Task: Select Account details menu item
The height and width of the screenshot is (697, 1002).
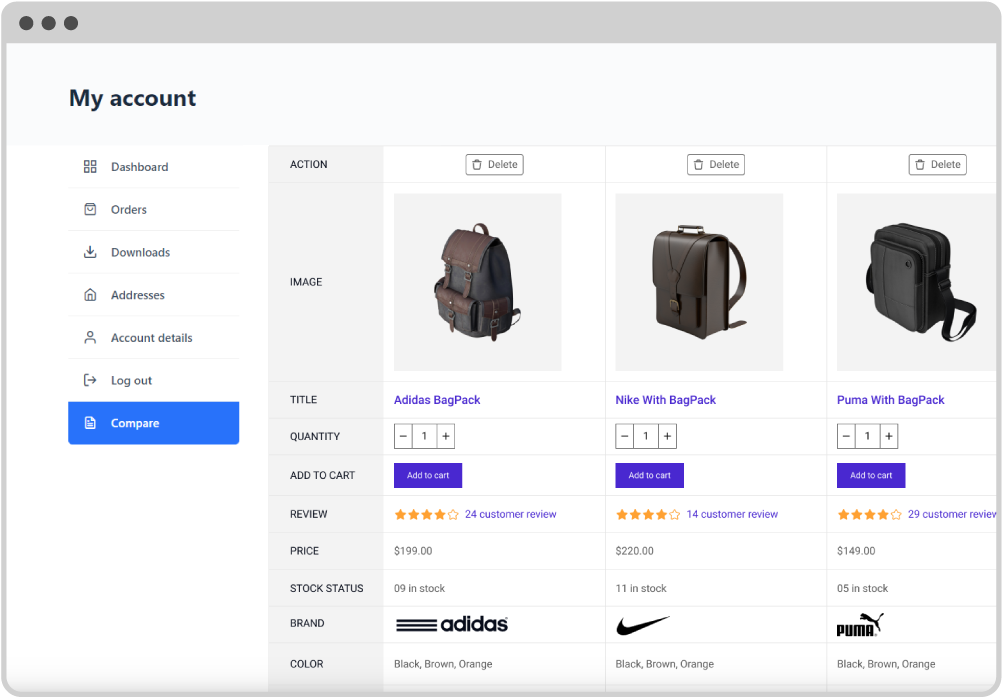Action: tap(153, 338)
